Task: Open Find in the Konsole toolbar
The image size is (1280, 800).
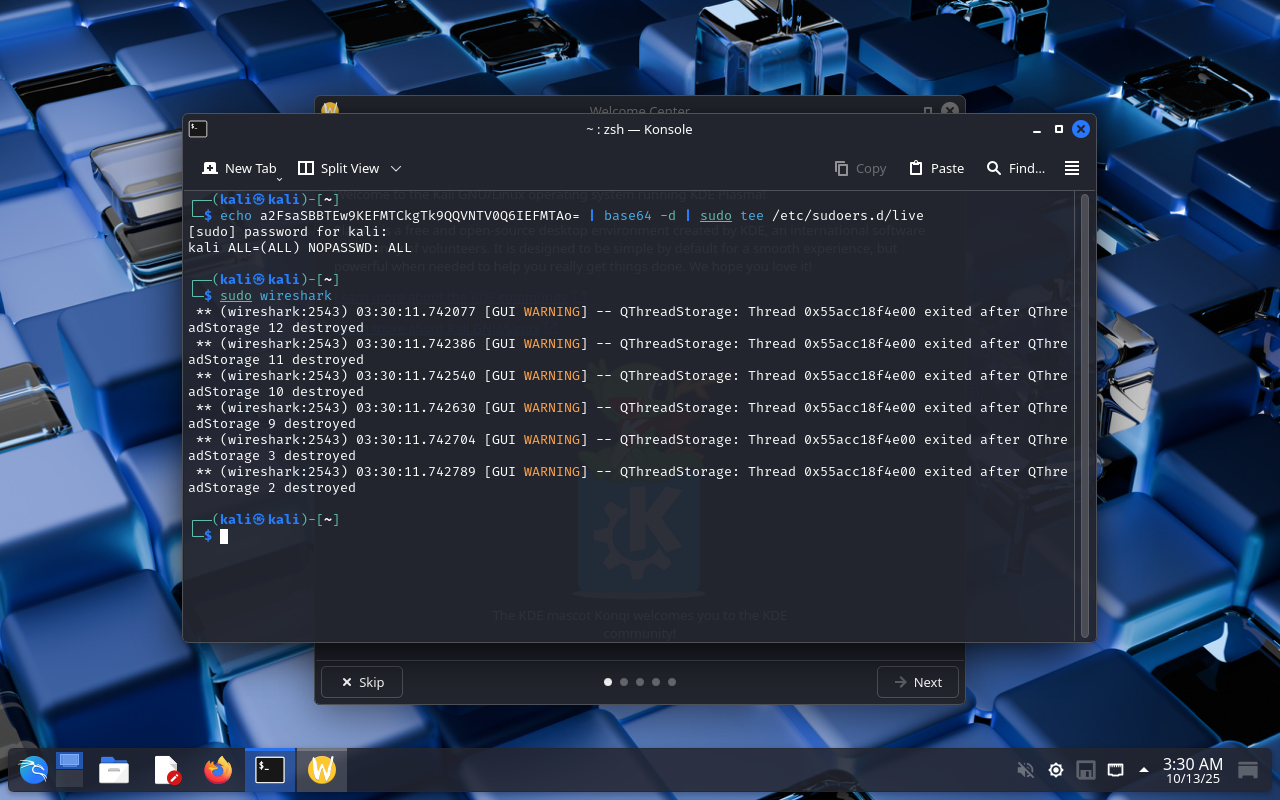Action: (1015, 168)
